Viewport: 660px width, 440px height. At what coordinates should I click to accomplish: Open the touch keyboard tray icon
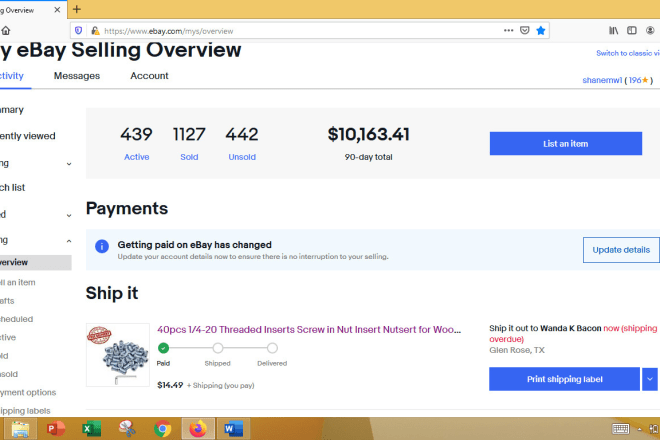620,429
